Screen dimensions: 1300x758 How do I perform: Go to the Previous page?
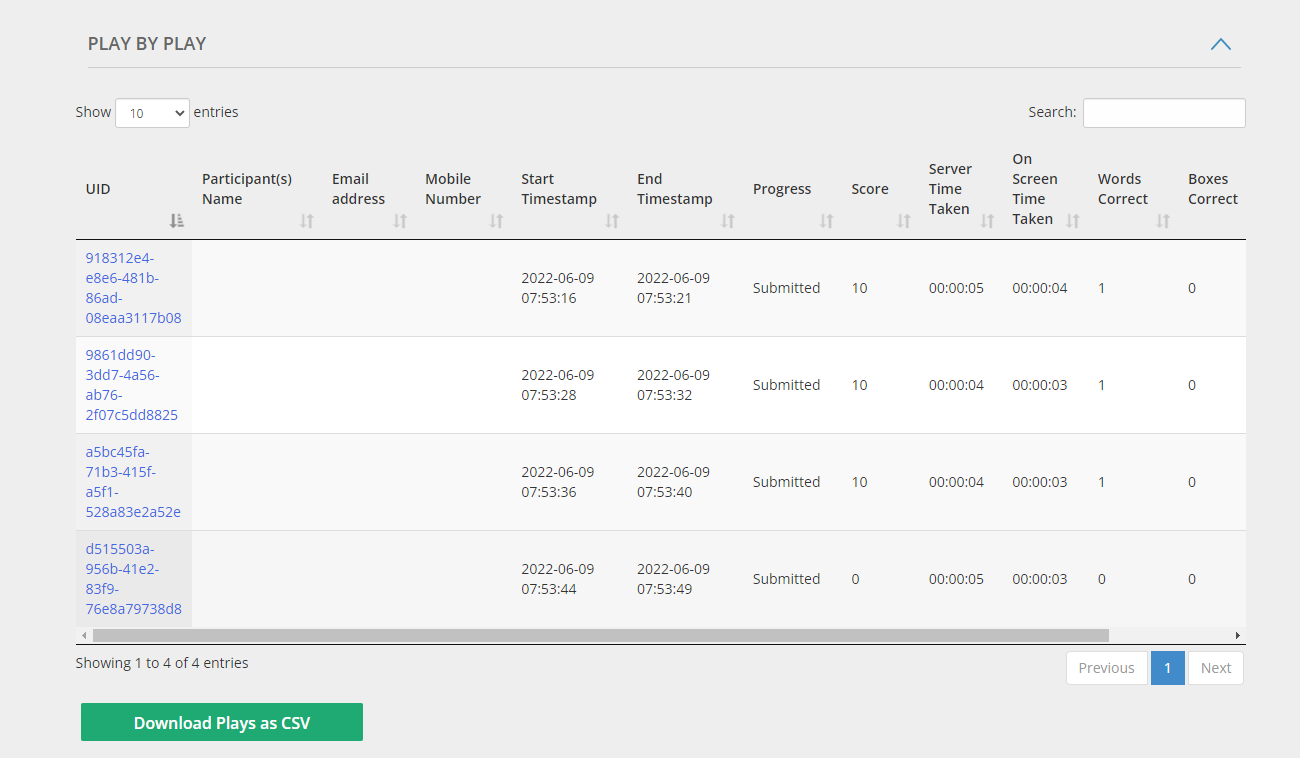pos(1106,668)
